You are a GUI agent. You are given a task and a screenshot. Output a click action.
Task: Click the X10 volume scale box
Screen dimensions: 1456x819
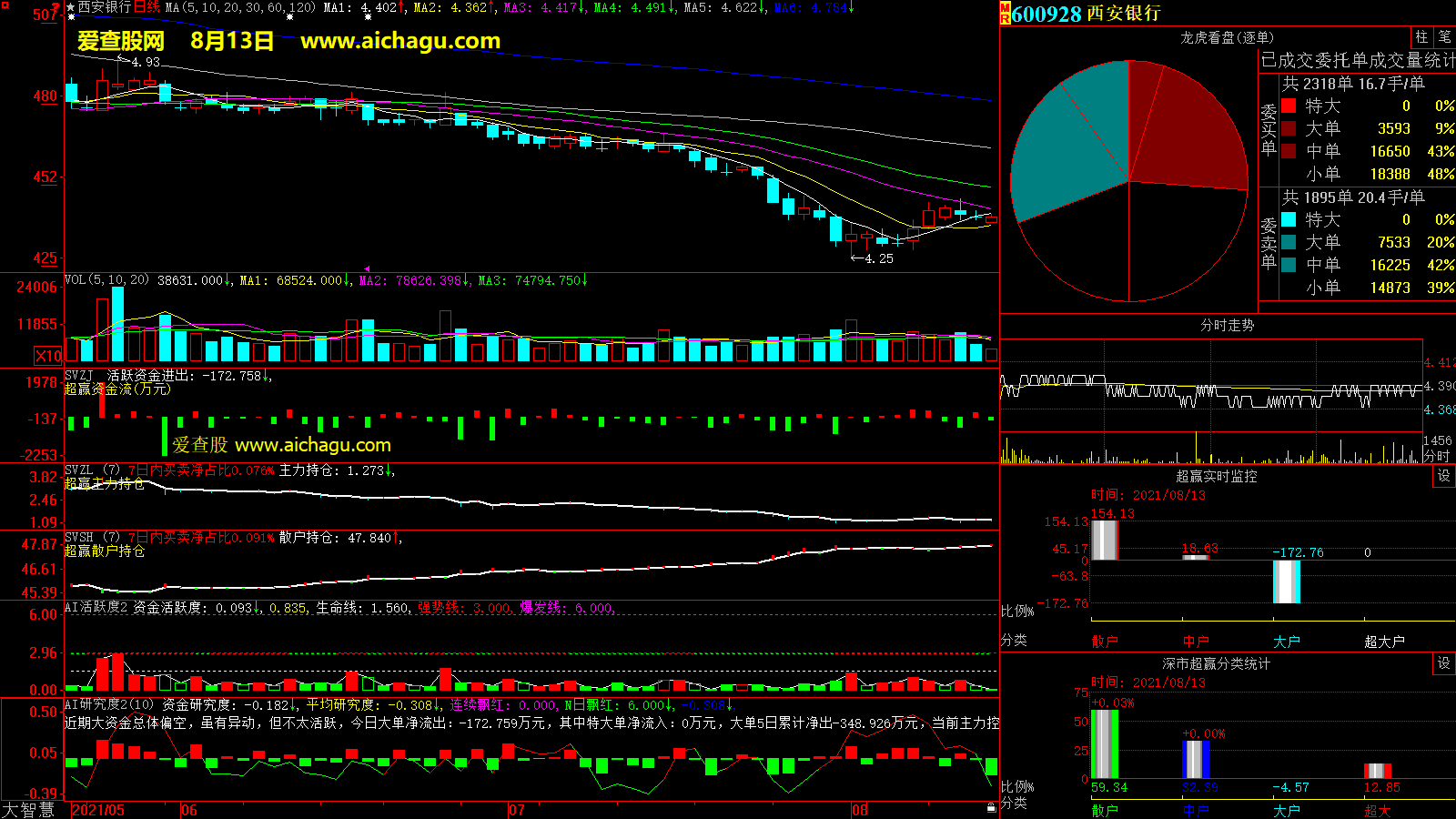click(48, 356)
